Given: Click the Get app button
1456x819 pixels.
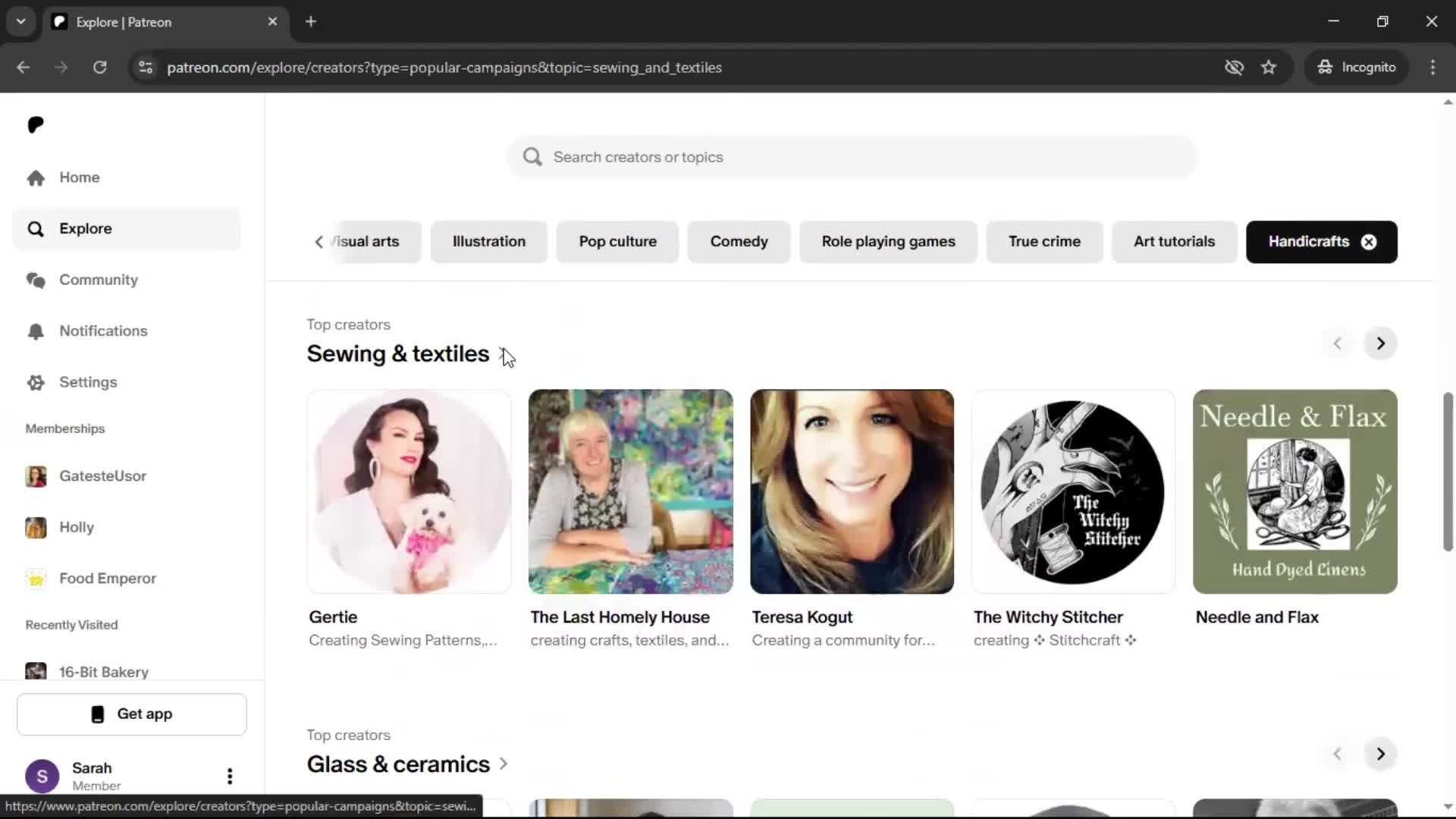Looking at the screenshot, I should click(x=132, y=714).
